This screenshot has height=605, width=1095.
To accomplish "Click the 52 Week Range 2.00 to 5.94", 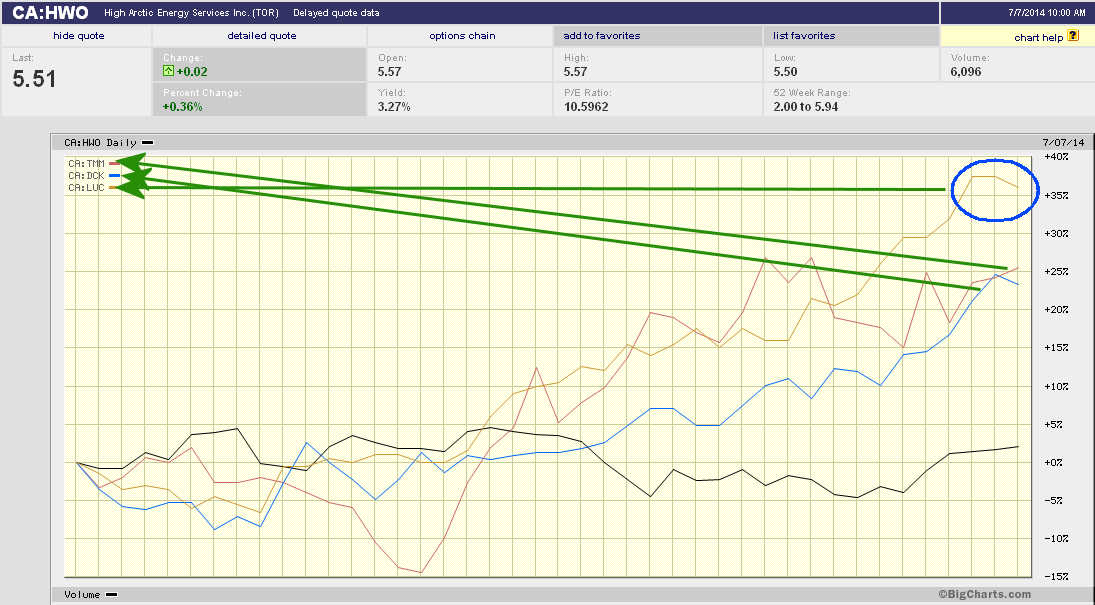I will (806, 106).
